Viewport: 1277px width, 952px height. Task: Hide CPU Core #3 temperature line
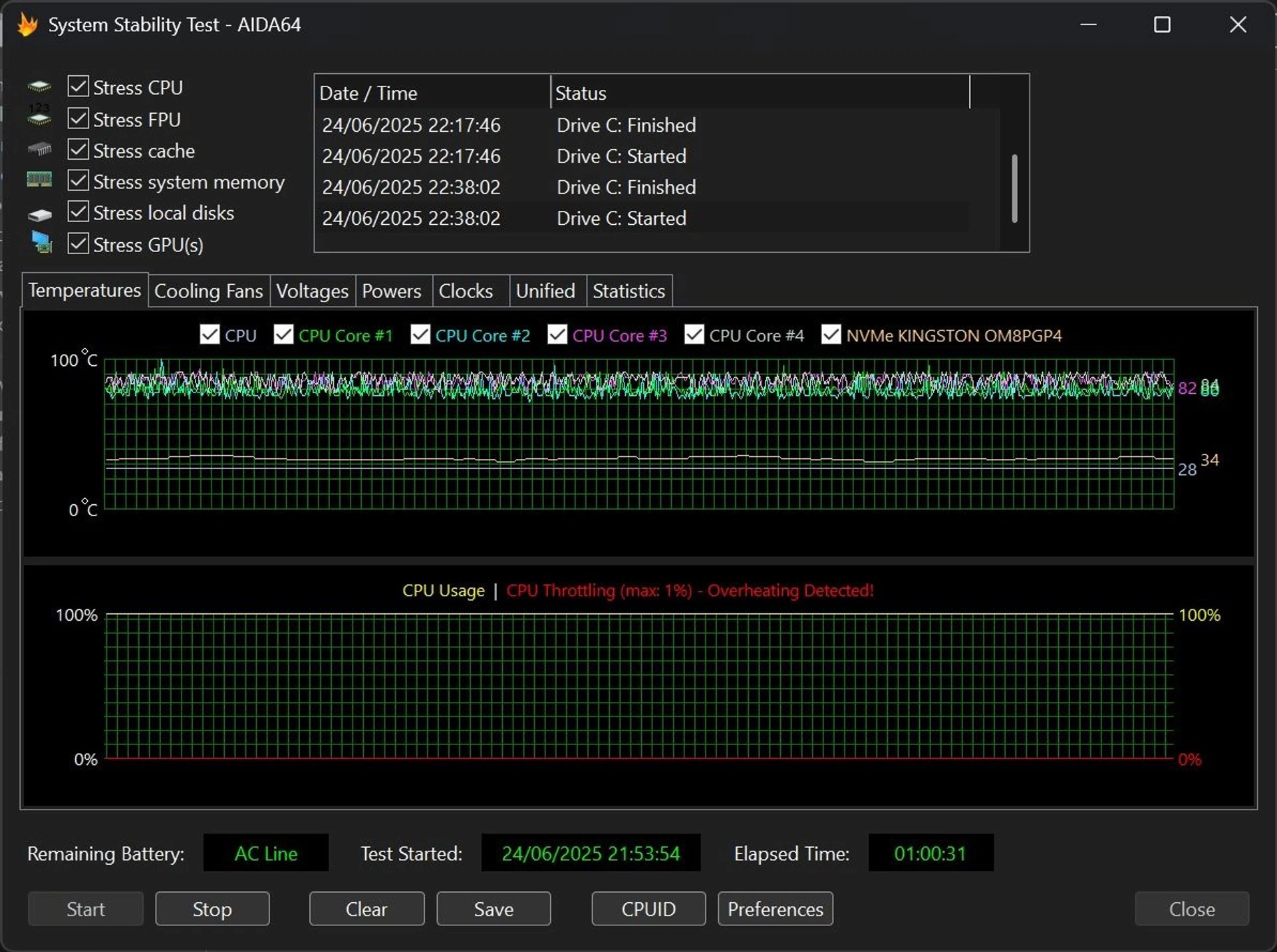557,335
